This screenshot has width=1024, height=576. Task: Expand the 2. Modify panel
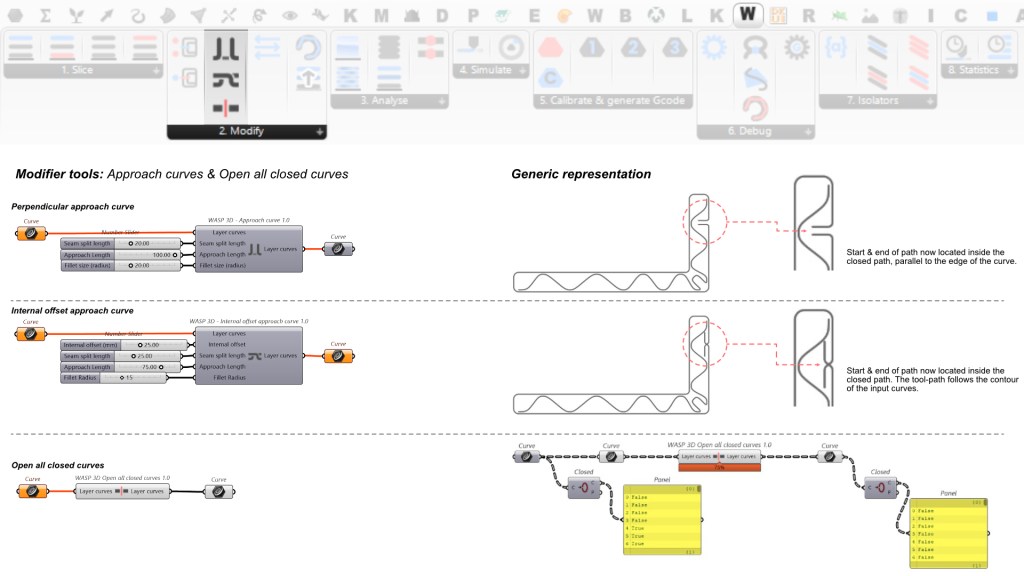(x=319, y=131)
